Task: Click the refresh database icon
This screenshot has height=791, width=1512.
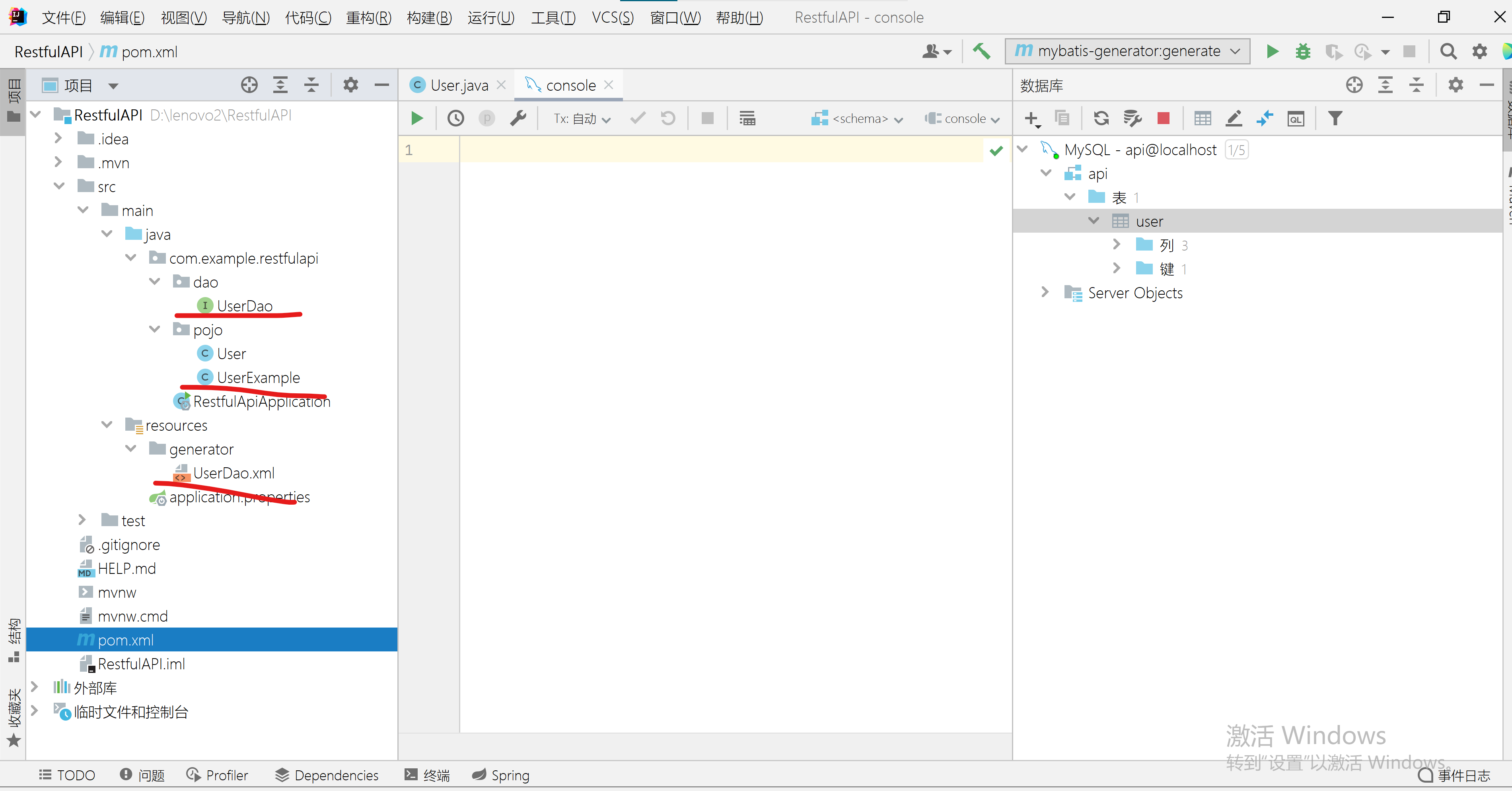Action: [1101, 119]
